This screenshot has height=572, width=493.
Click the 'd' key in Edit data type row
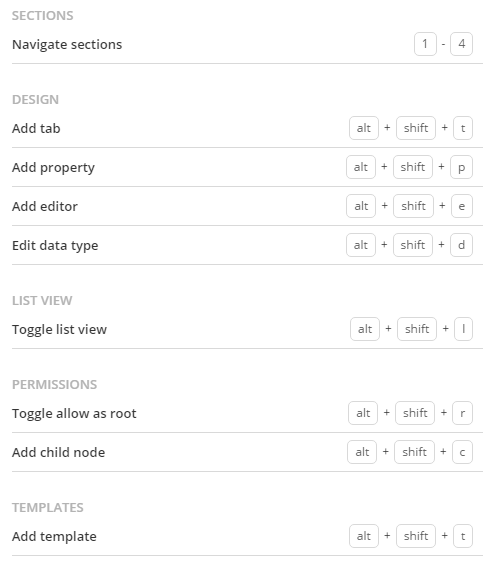[461, 245]
